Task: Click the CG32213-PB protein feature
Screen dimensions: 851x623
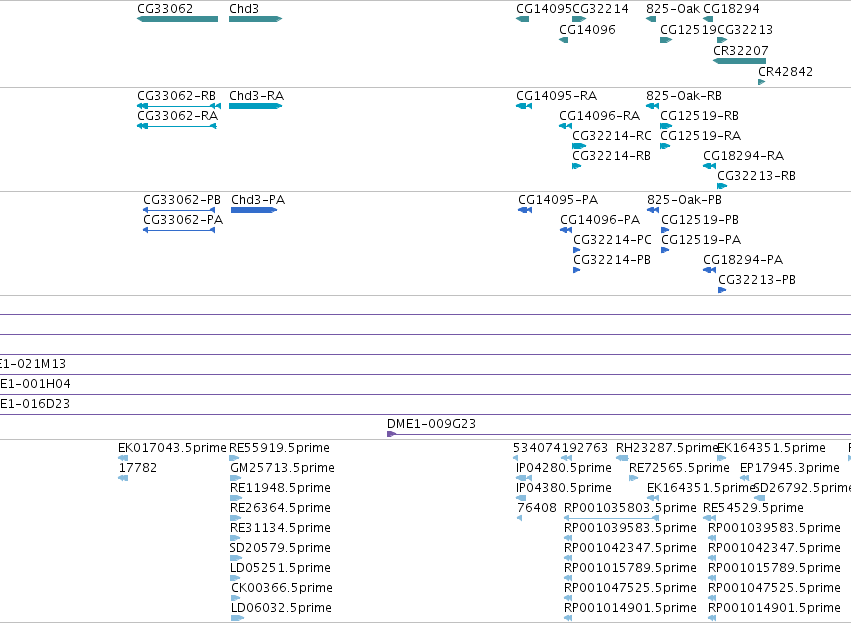Action: 722,290
